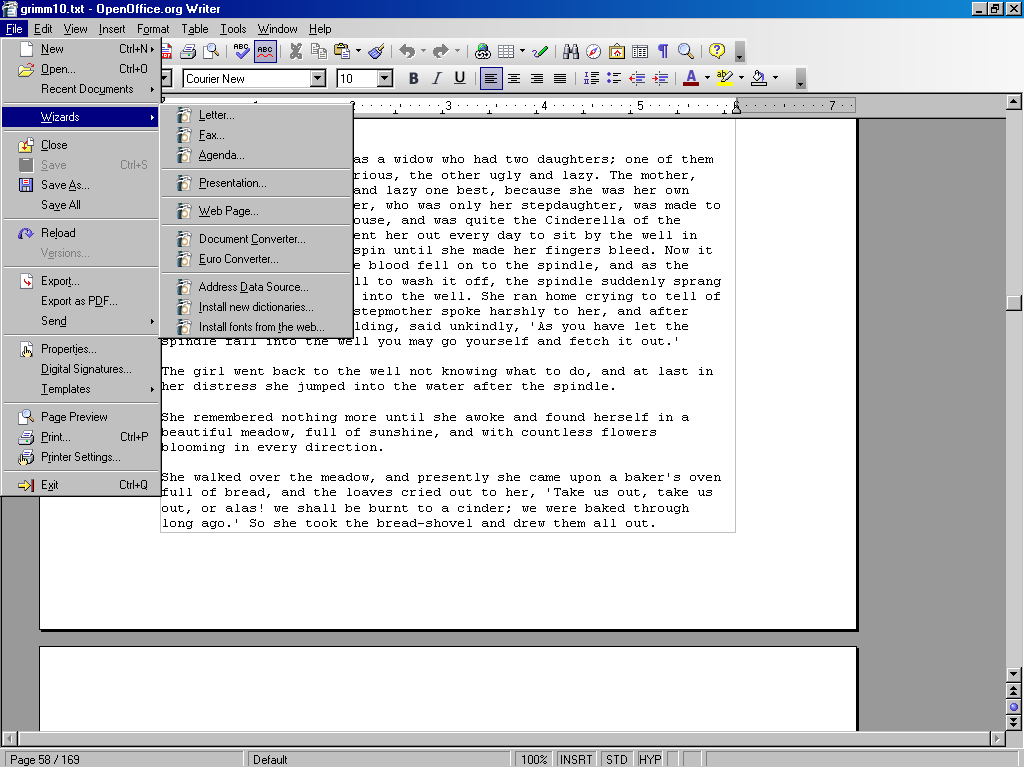This screenshot has height=768, width=1024.
Task: Click the Redo arrow icon
Action: click(x=441, y=51)
